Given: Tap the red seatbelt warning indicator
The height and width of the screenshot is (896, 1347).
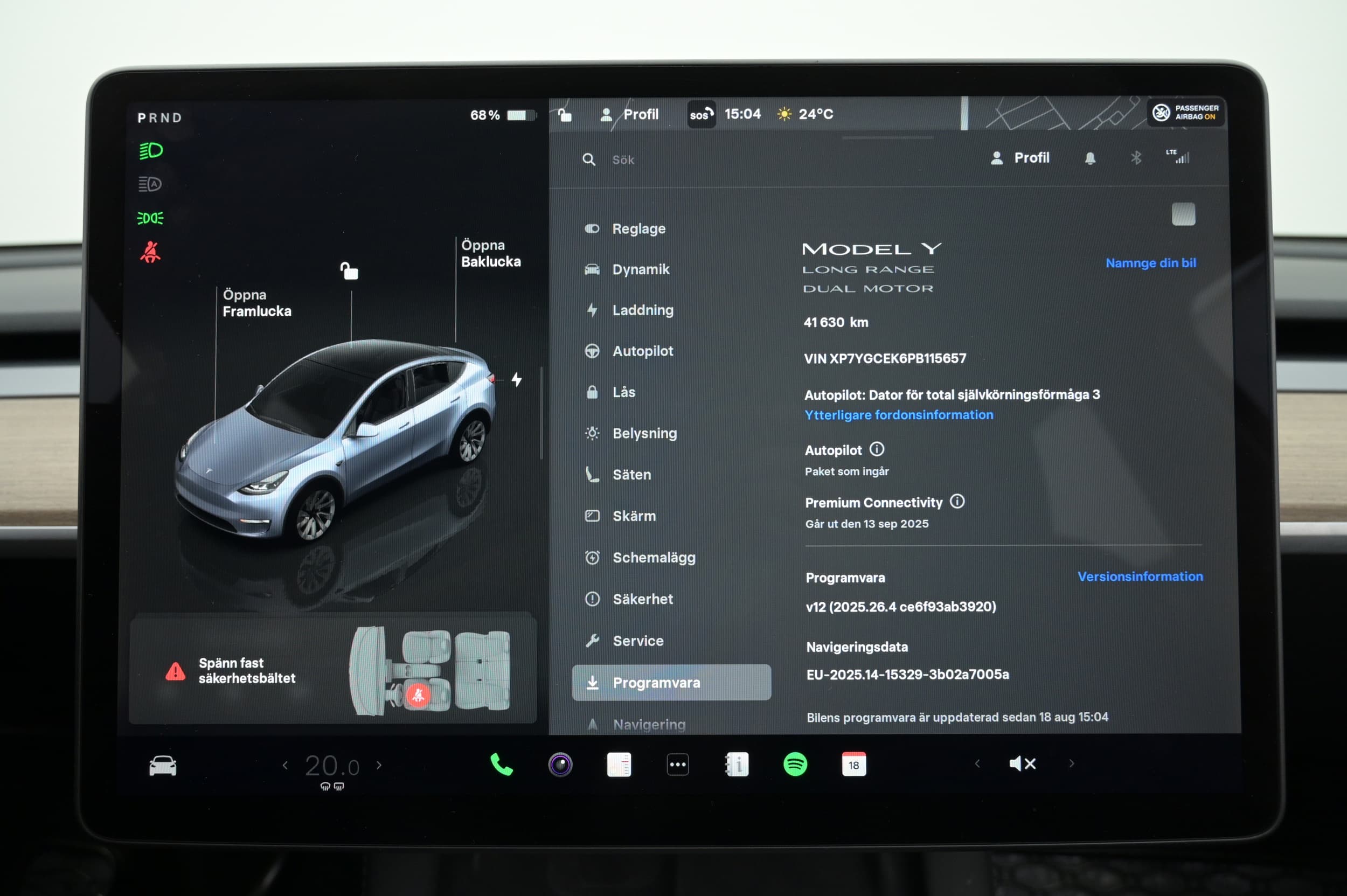Looking at the screenshot, I should 150,252.
